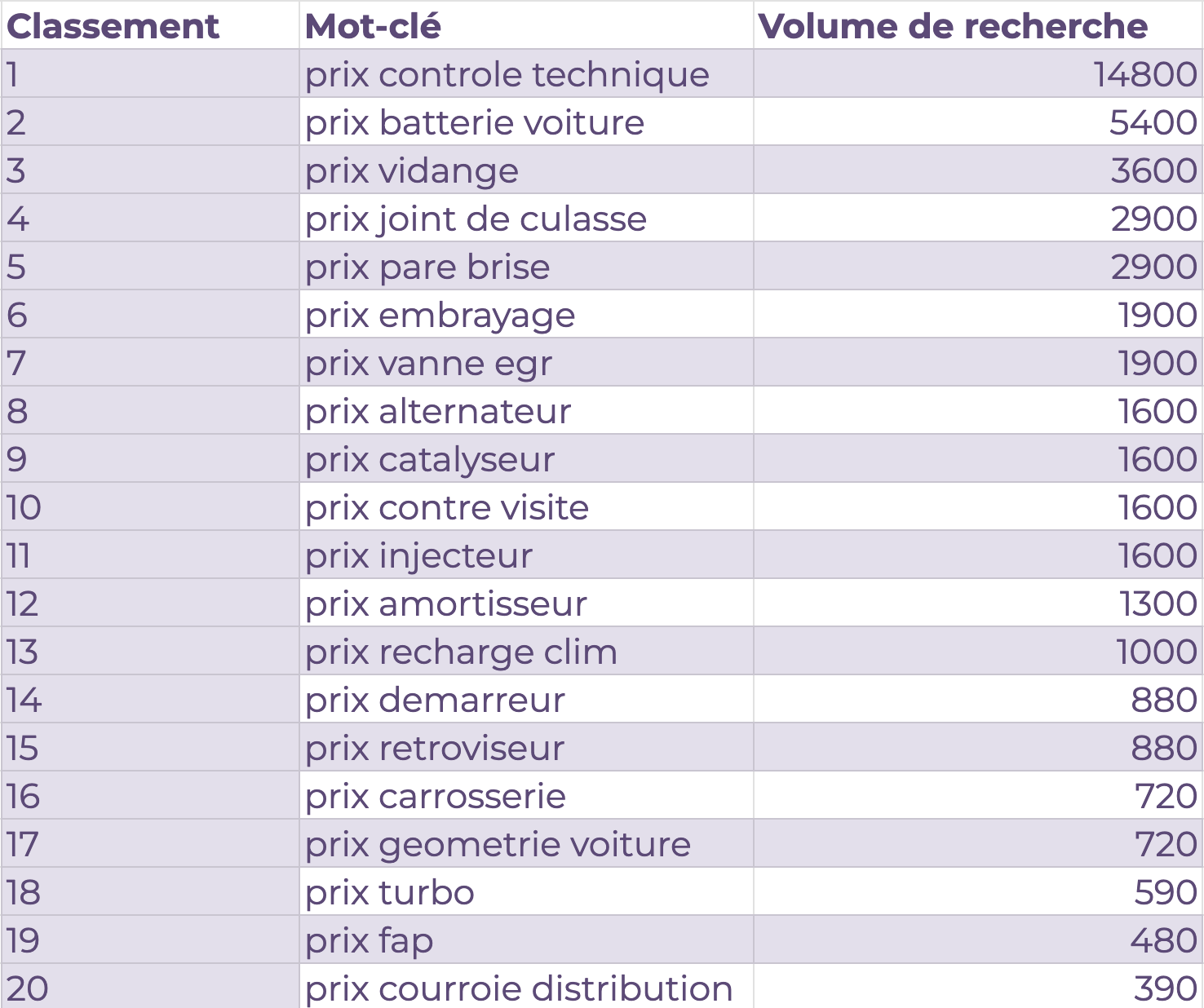This screenshot has height=1008, width=1204.
Task: Click the Volume de recherche header
Action: (953, 26)
